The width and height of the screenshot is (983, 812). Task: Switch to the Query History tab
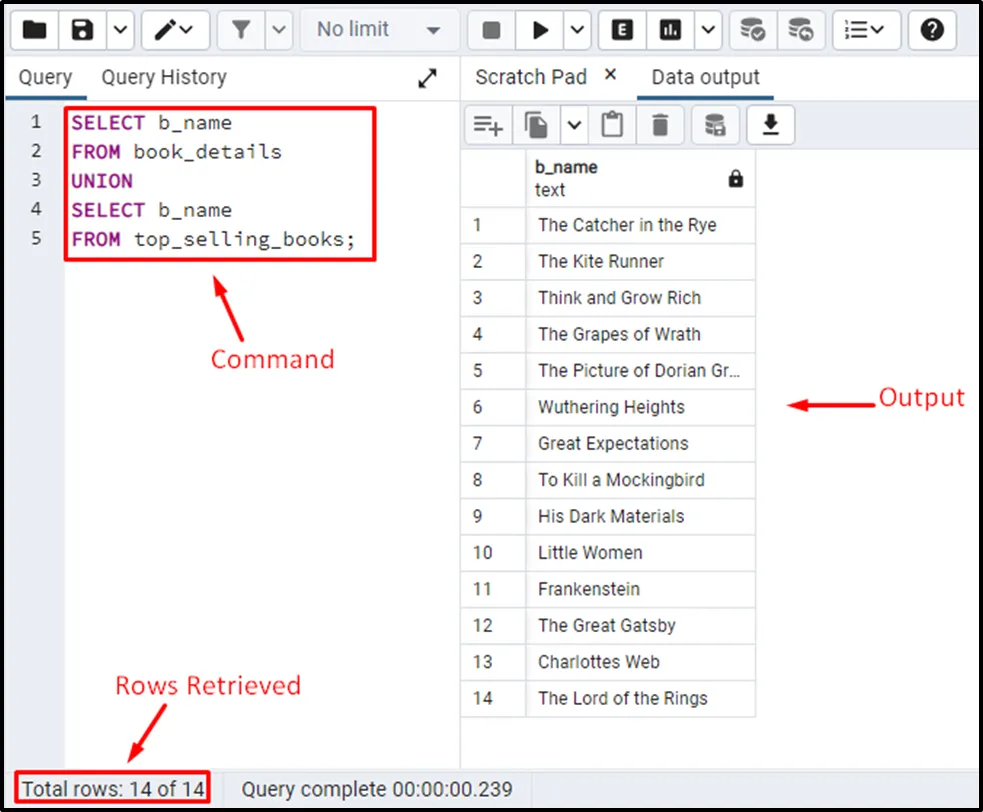point(164,78)
